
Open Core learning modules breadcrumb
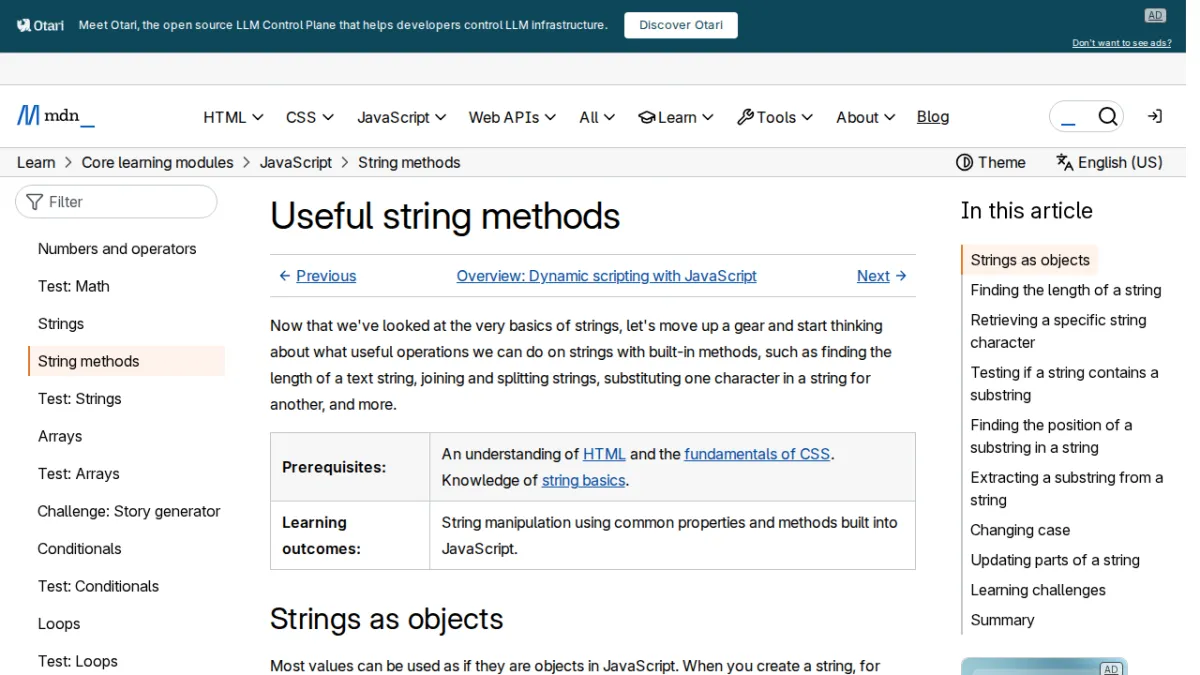[x=157, y=162]
